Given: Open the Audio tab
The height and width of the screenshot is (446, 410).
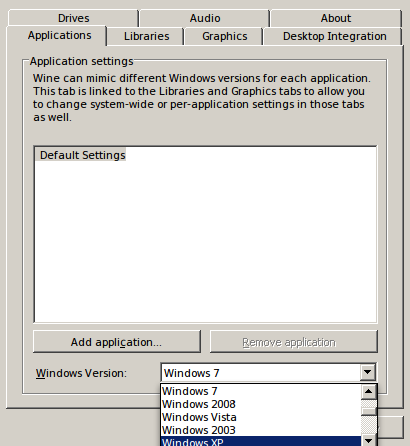Looking at the screenshot, I should (x=205, y=18).
